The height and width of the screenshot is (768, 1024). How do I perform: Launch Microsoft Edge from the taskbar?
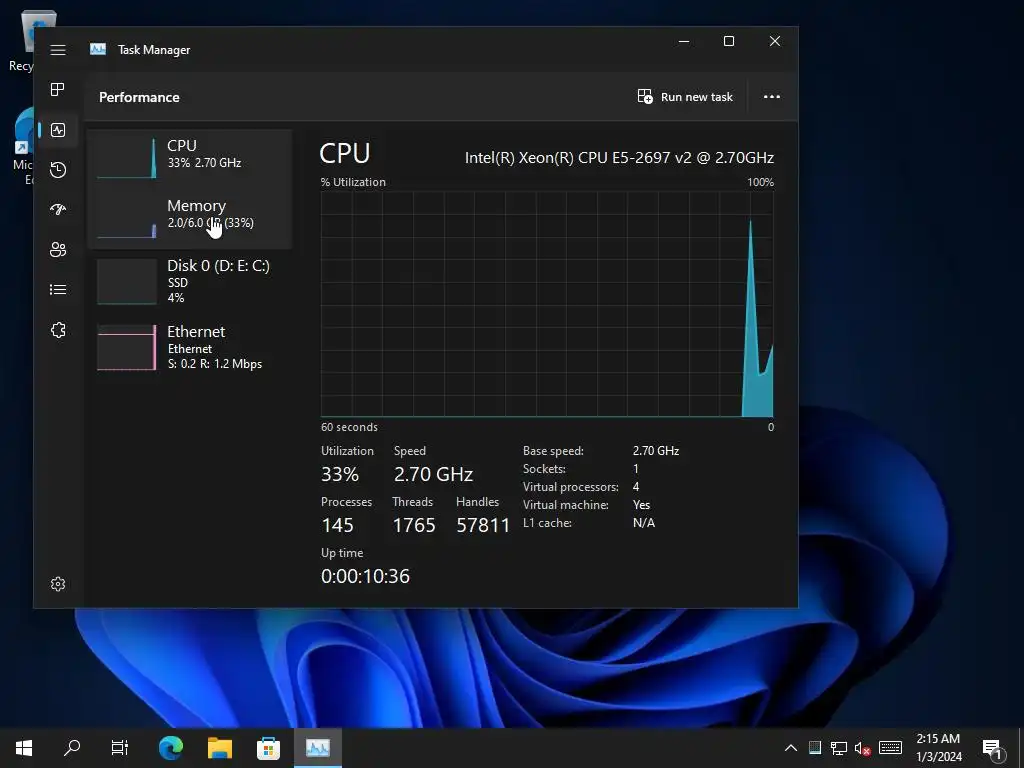[x=170, y=748]
